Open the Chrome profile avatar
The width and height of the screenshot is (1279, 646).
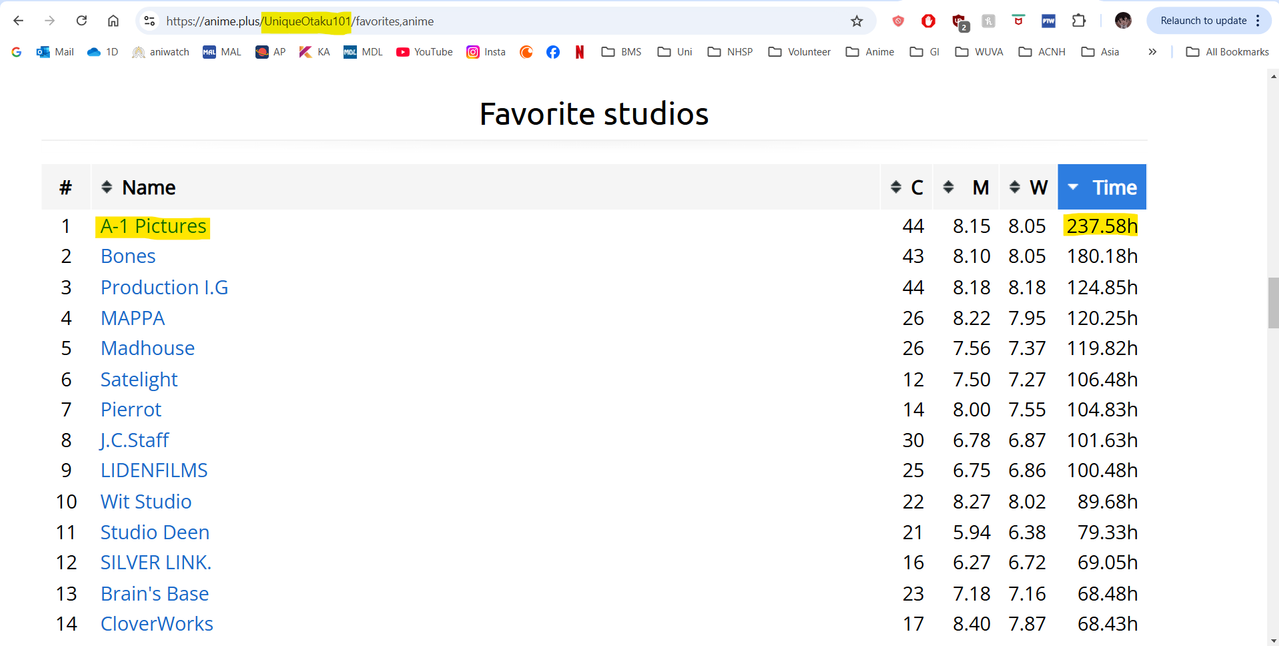(1123, 20)
